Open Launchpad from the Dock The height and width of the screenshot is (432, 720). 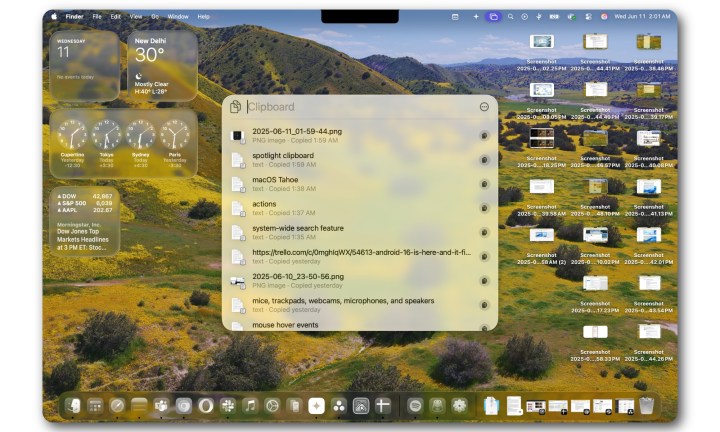(96, 405)
